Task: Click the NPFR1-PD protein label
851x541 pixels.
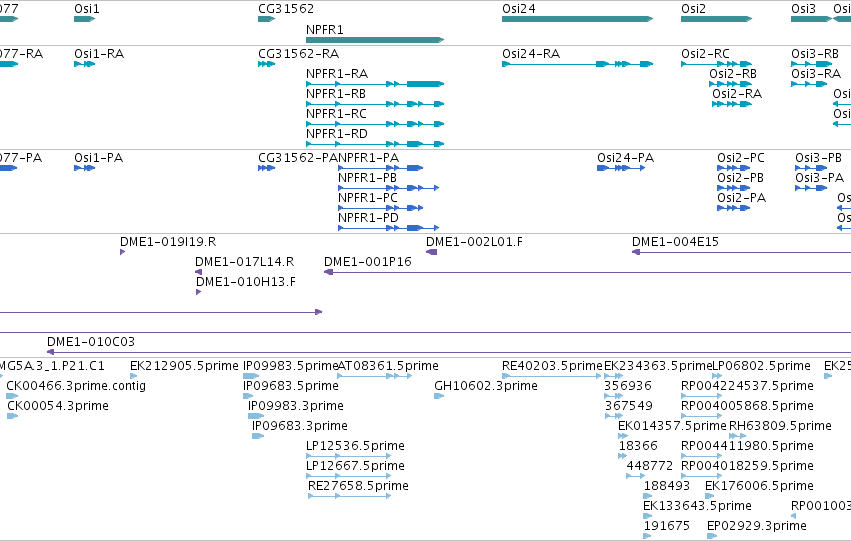Action: click(x=369, y=218)
